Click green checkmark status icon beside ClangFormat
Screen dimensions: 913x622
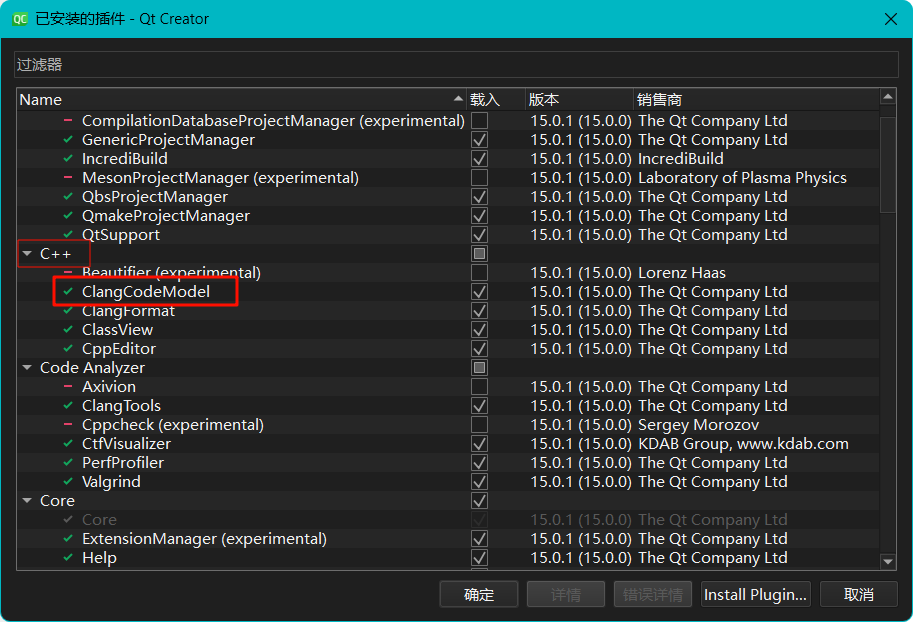(x=68, y=310)
